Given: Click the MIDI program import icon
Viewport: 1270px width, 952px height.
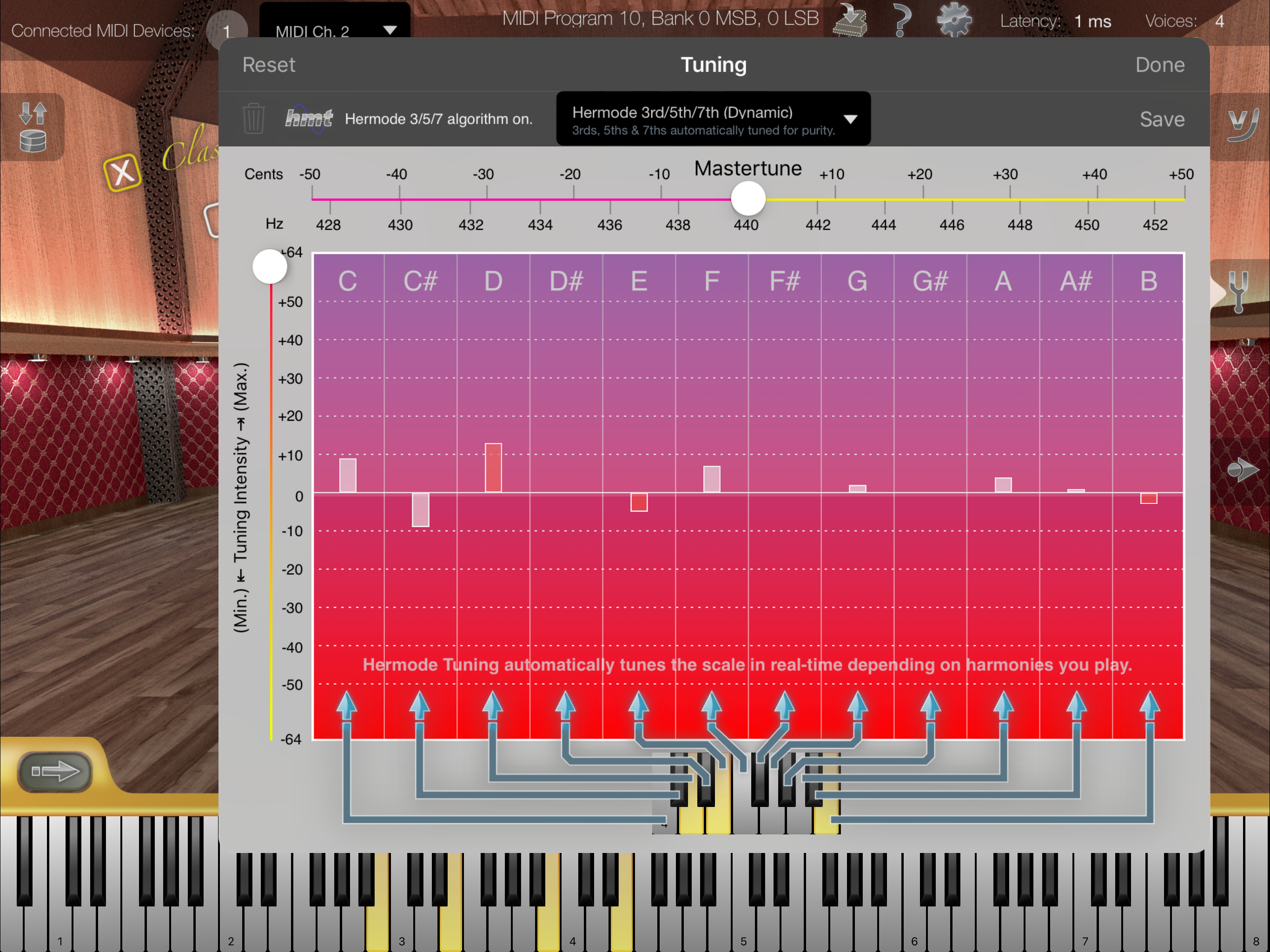Looking at the screenshot, I should click(x=850, y=20).
